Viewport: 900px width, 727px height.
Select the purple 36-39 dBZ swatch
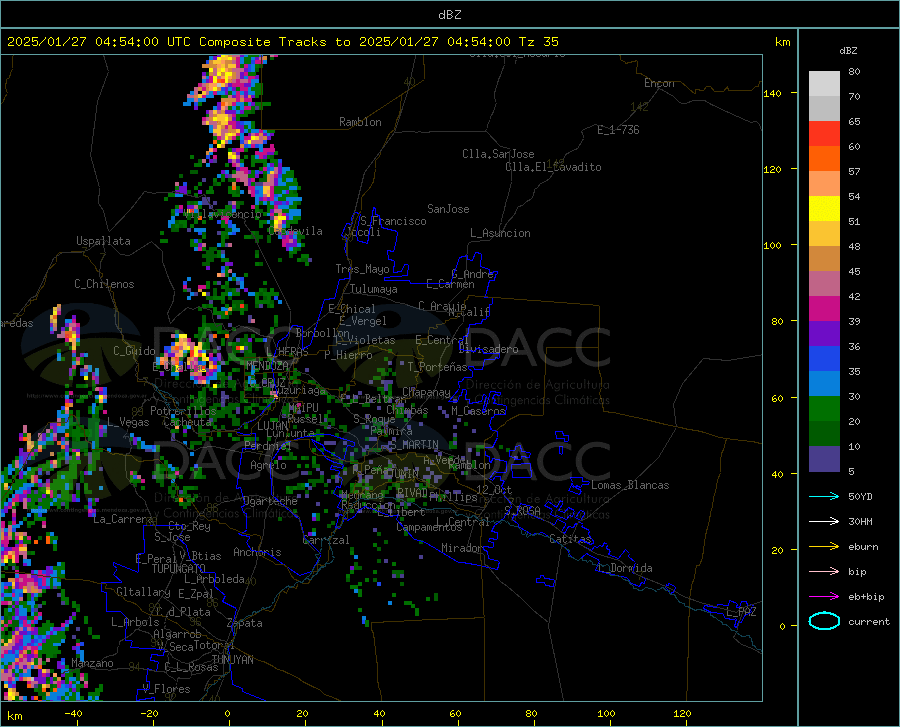click(824, 334)
